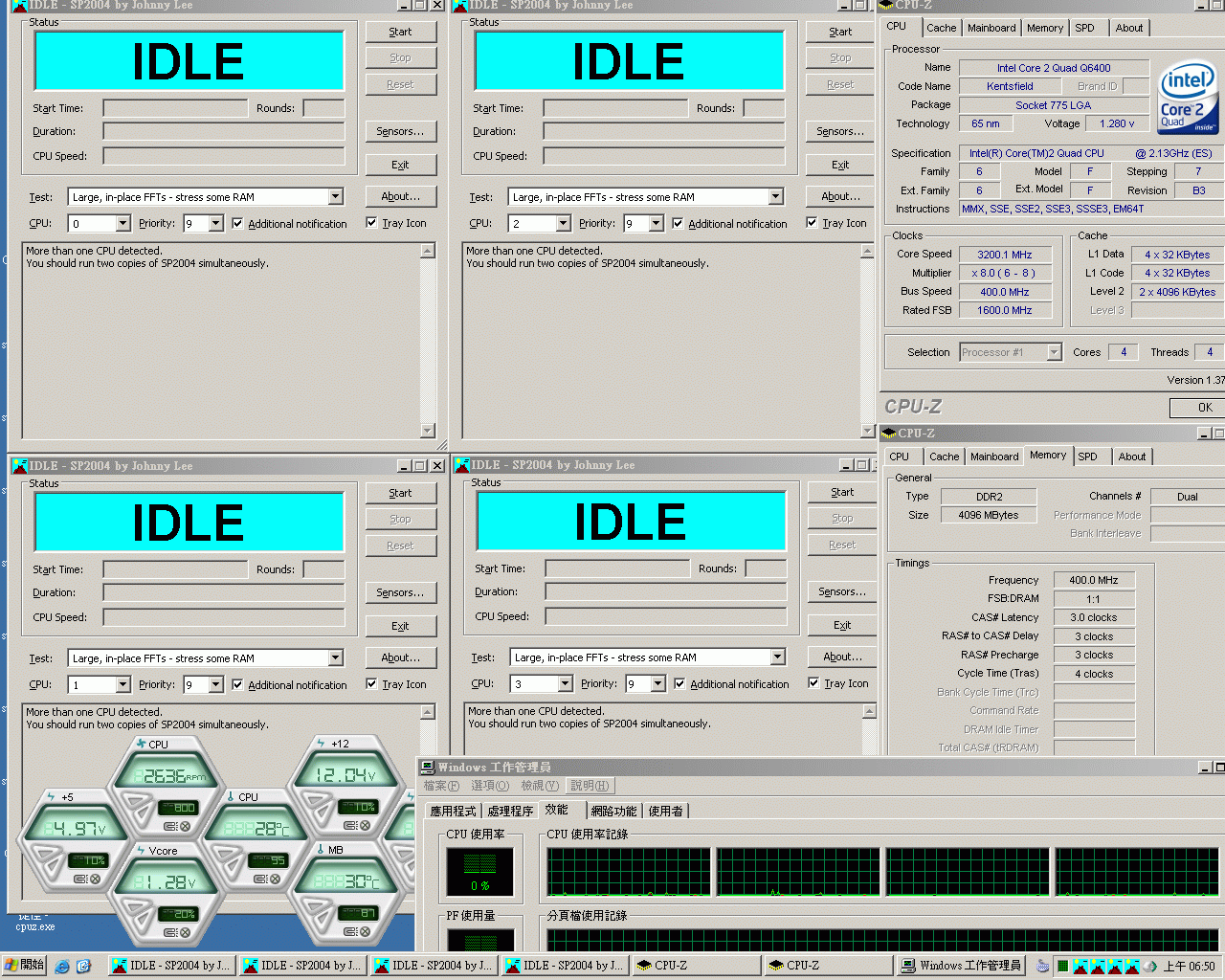This screenshot has width=1225, height=980.
Task: Open the Test dropdown in the CPU 3 SP2004 window
Action: click(777, 657)
